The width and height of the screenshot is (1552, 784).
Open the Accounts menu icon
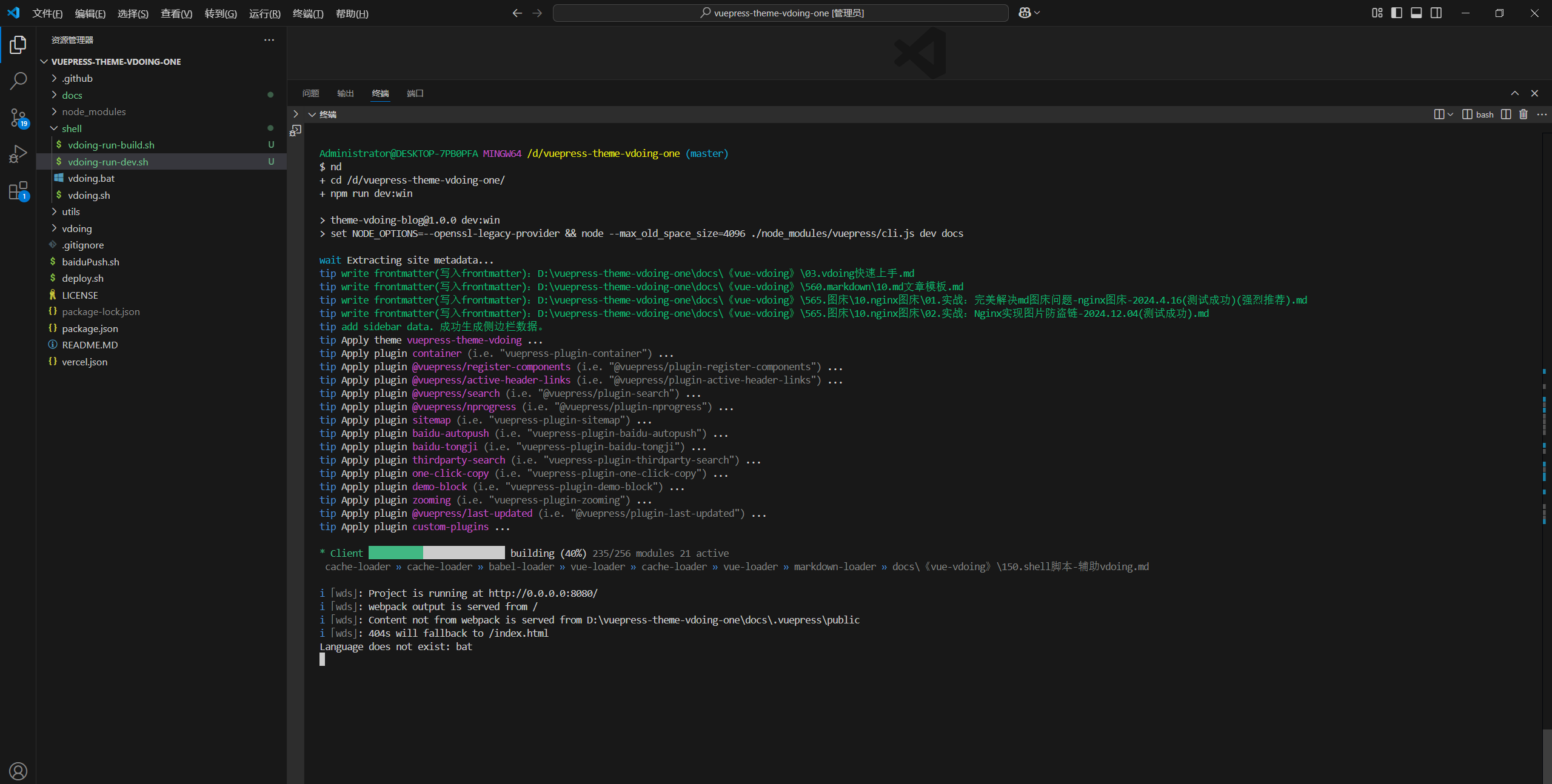point(18,771)
